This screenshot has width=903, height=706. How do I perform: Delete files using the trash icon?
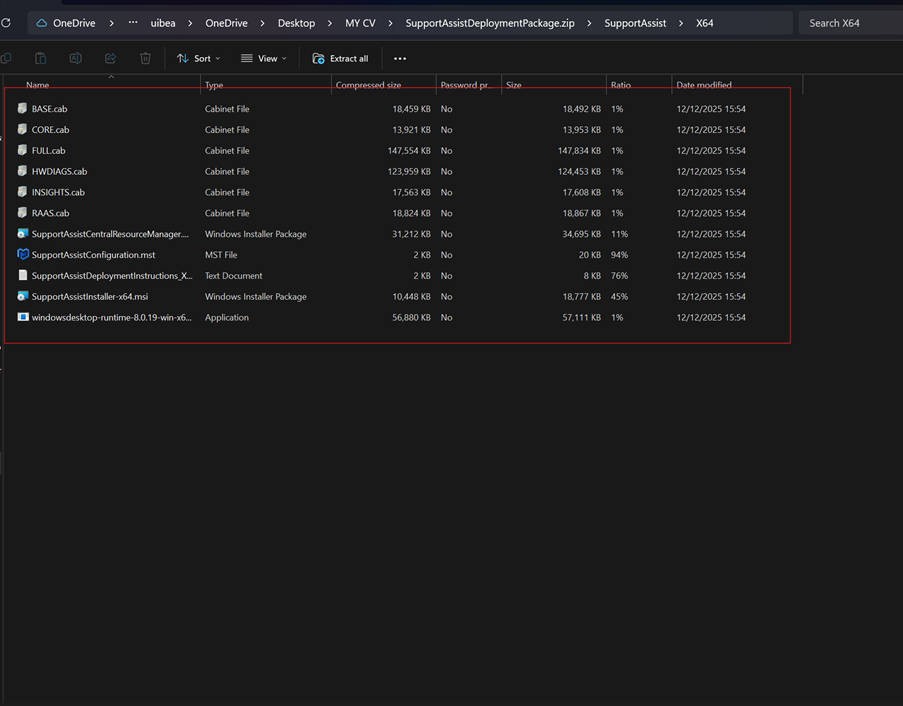(x=145, y=58)
